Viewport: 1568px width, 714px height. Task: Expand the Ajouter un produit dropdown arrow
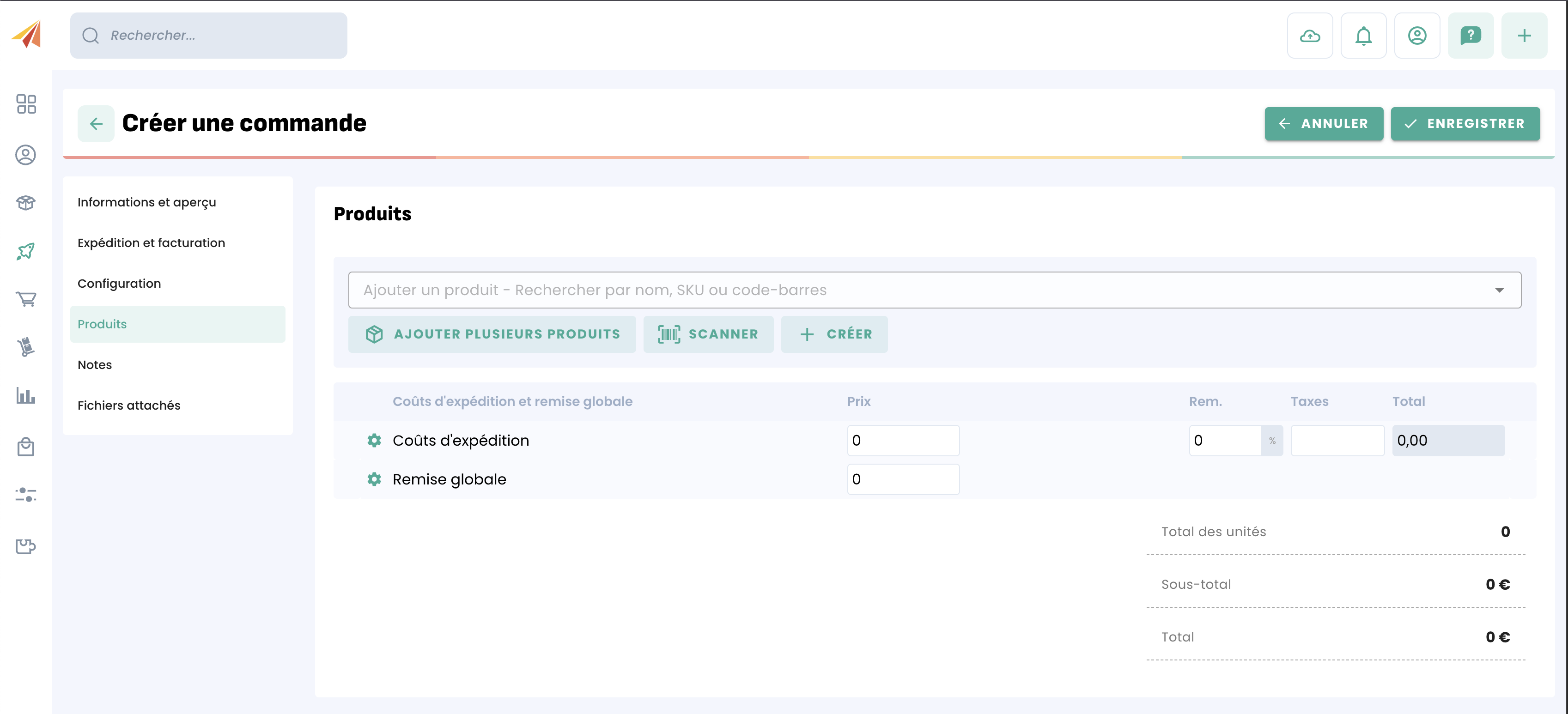click(x=1499, y=290)
